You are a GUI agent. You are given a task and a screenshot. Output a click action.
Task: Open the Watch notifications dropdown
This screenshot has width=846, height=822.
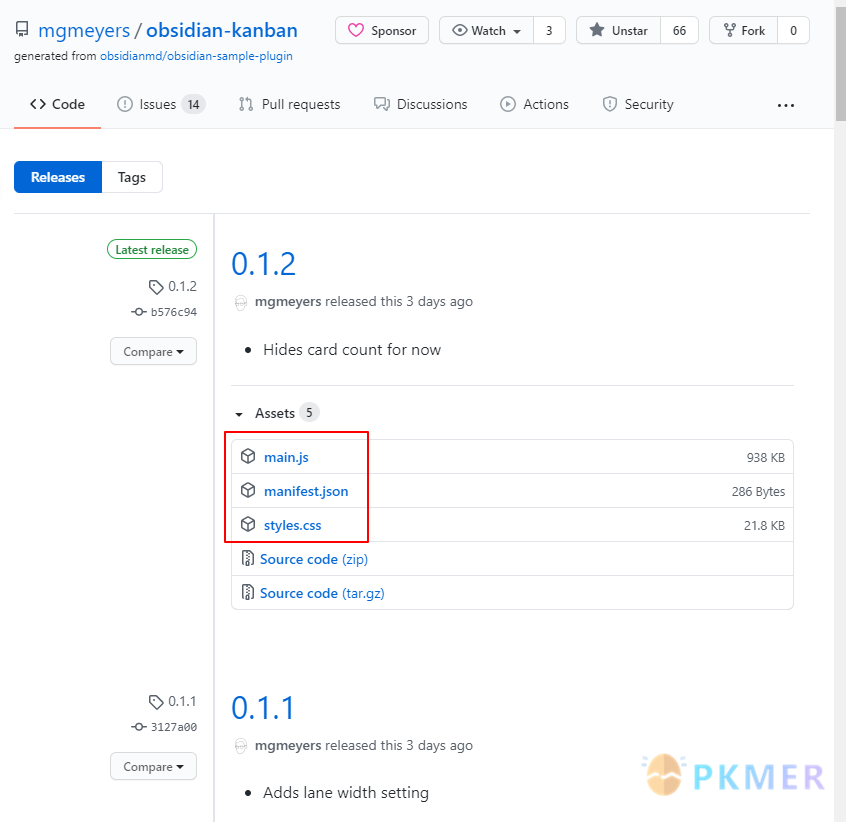click(487, 30)
